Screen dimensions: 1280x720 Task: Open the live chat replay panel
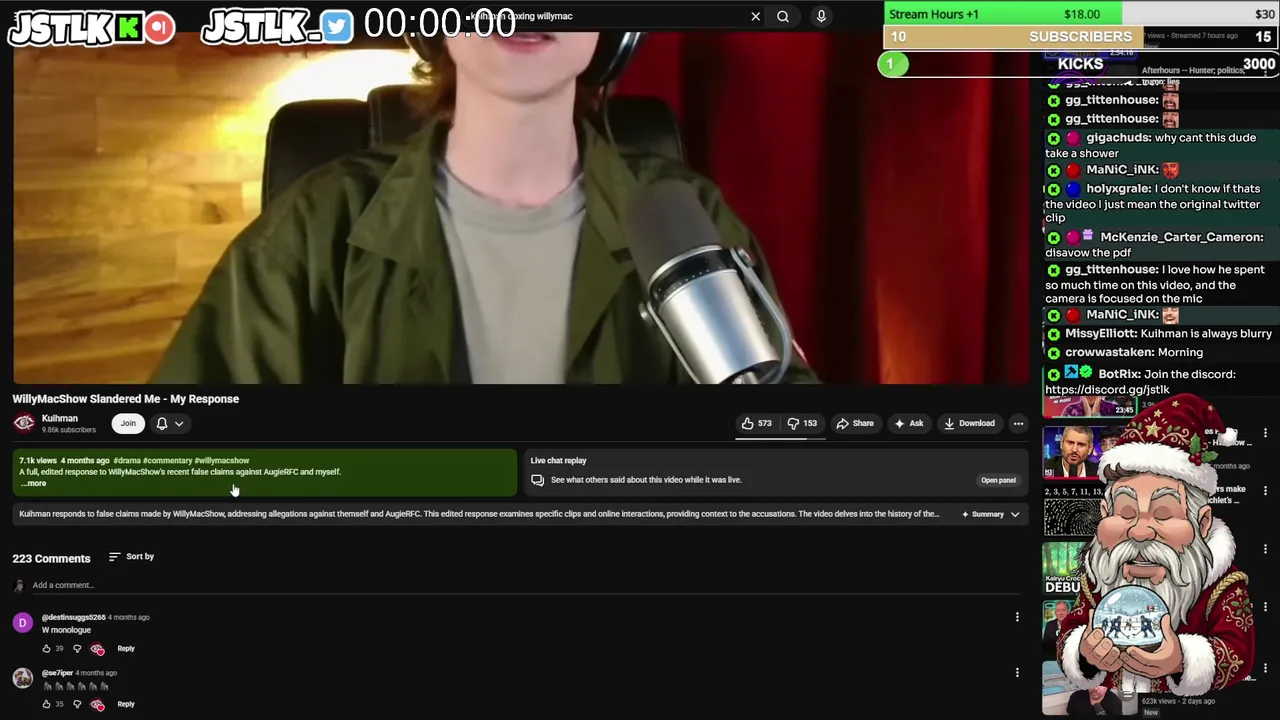pos(998,480)
